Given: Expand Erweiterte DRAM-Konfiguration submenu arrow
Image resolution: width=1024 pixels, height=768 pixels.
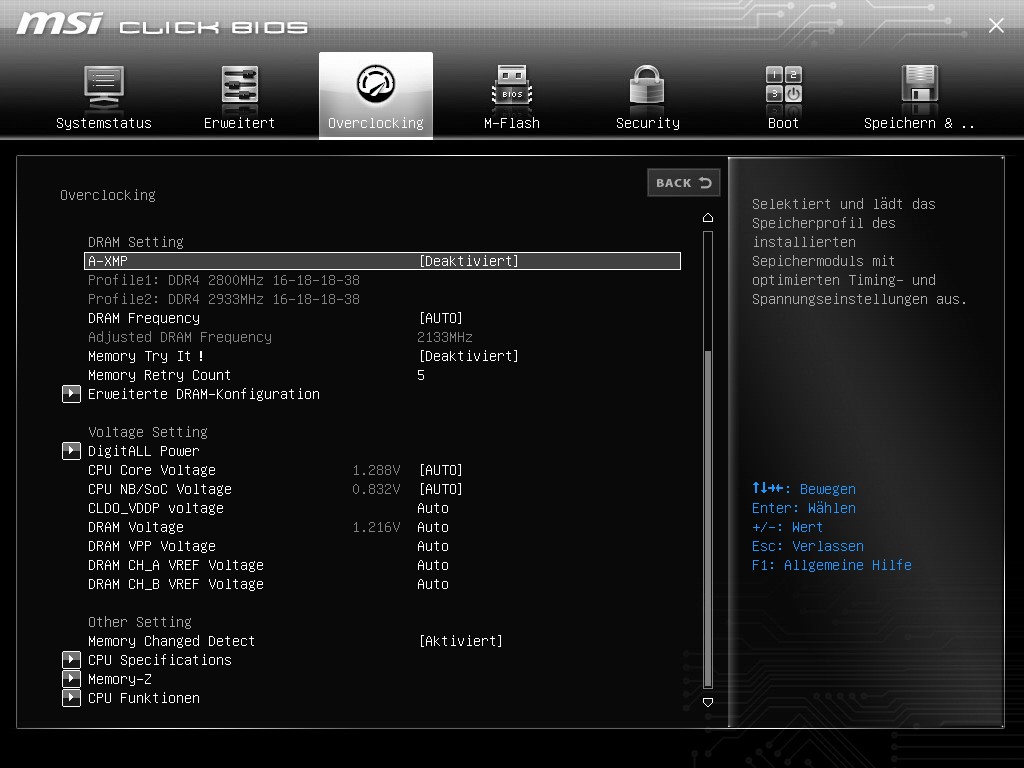Looking at the screenshot, I should pyautogui.click(x=71, y=394).
